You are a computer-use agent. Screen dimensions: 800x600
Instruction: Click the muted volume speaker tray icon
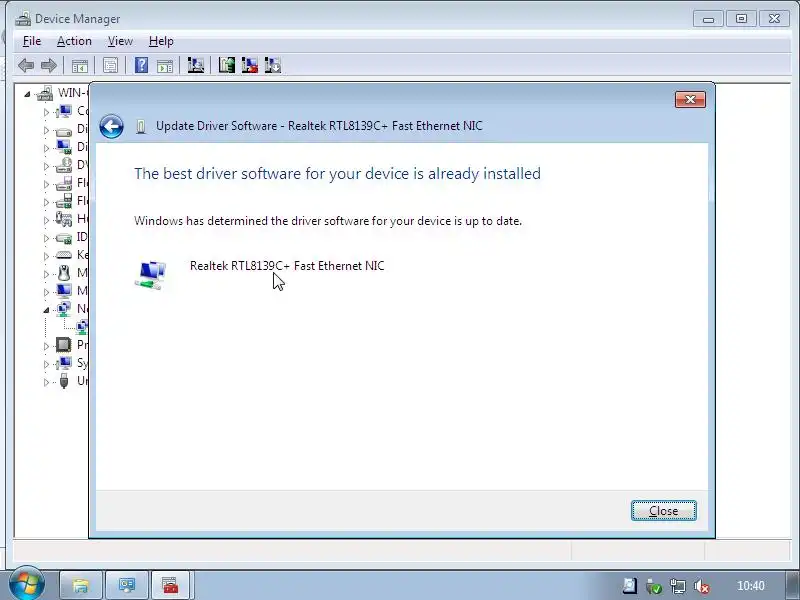tap(702, 586)
